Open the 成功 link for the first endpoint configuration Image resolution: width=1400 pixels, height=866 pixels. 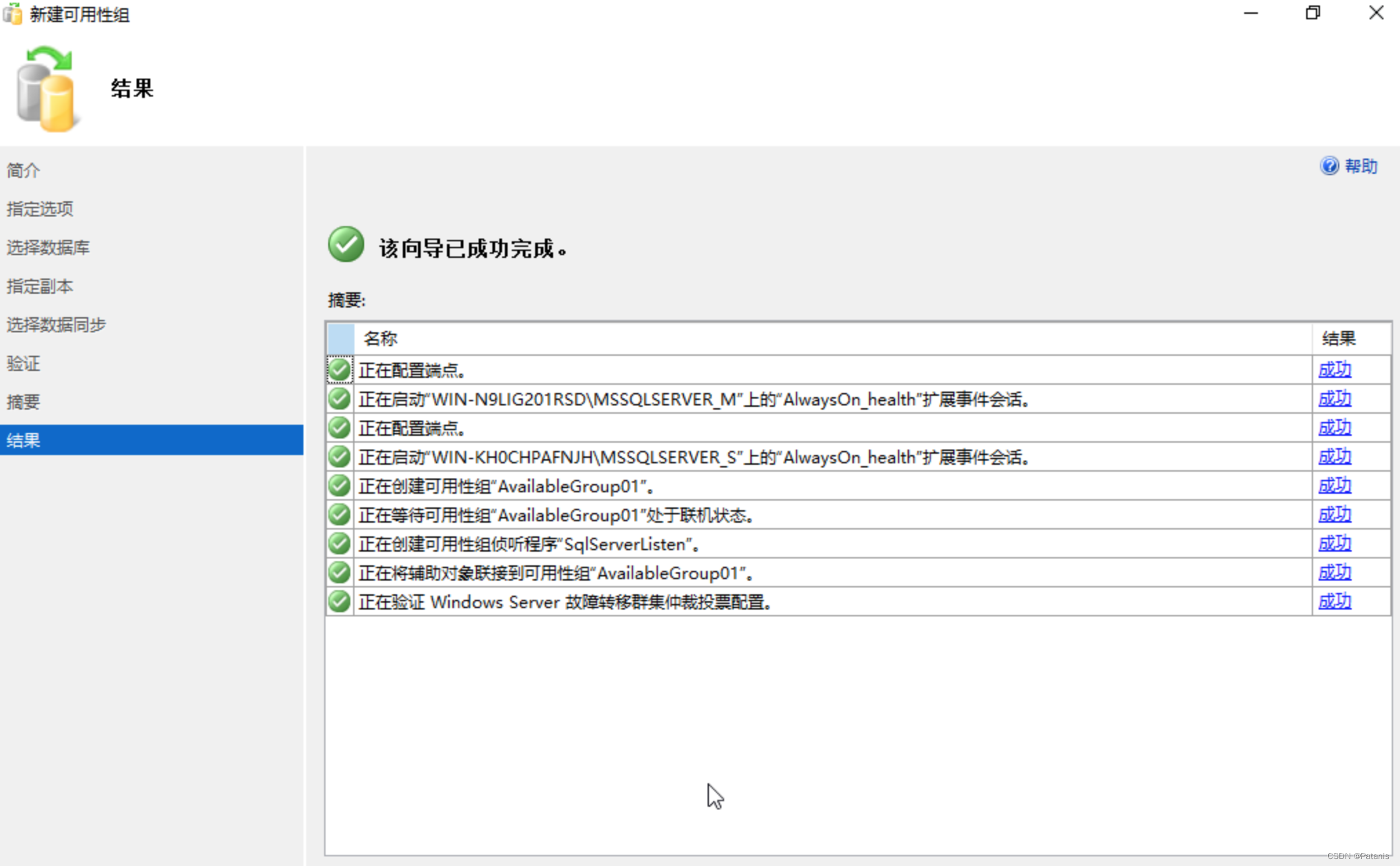point(1334,370)
